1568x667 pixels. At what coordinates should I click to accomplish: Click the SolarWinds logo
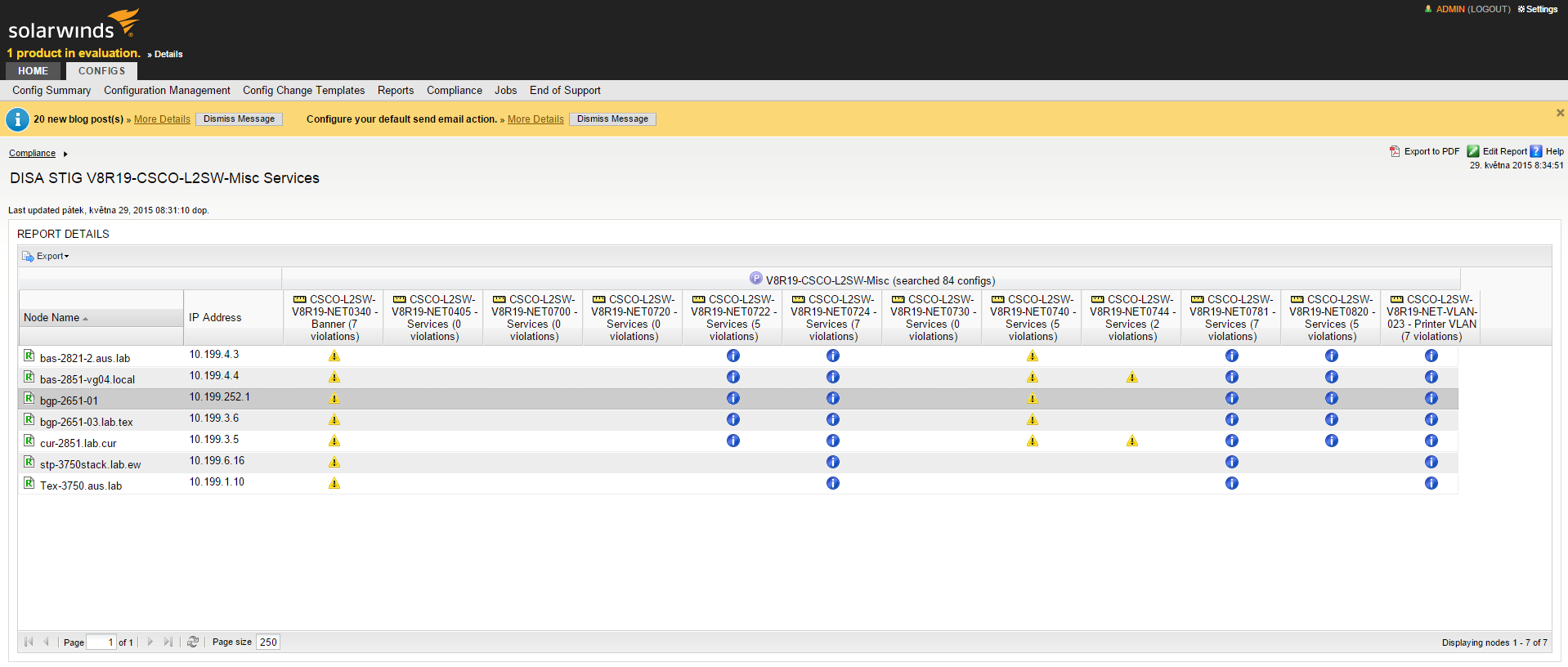pyautogui.click(x=74, y=25)
